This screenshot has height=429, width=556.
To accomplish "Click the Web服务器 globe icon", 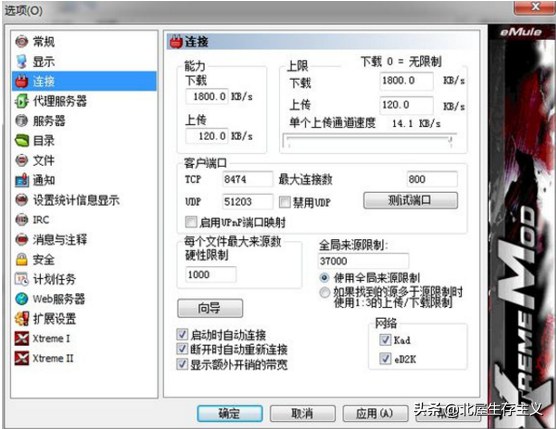I will 22,299.
